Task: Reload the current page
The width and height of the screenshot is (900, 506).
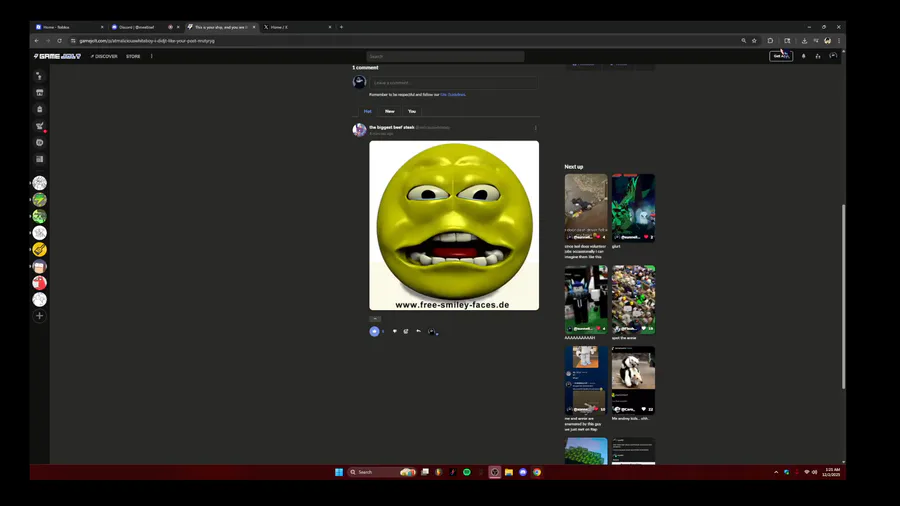Action: coord(60,41)
